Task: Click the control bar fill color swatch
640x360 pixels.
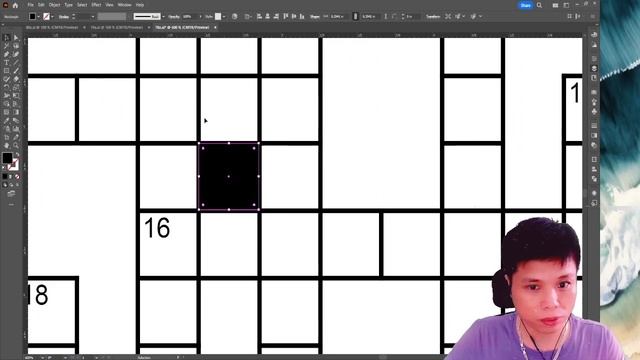Action: tap(32, 16)
